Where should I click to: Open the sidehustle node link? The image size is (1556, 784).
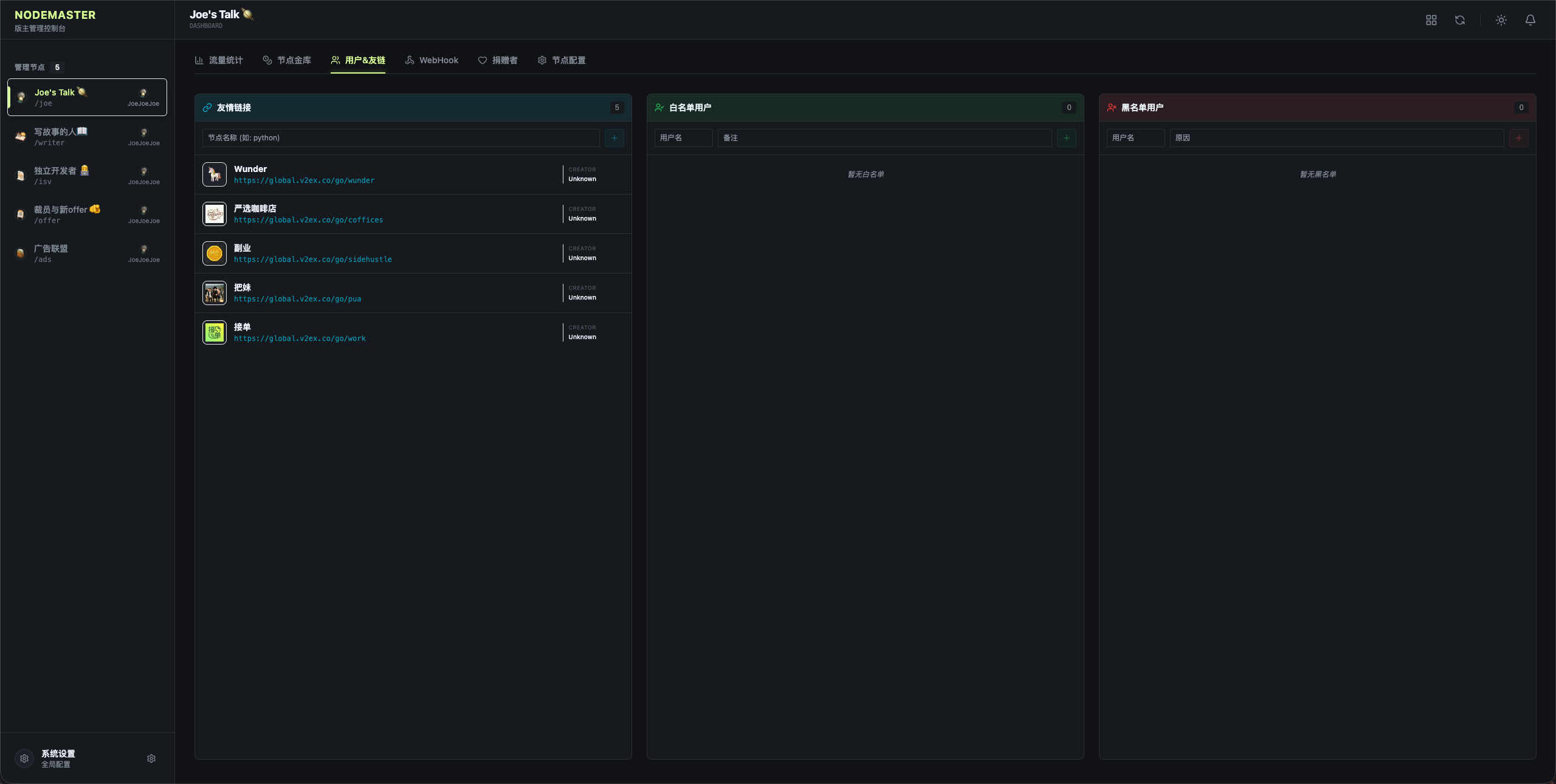pos(312,260)
